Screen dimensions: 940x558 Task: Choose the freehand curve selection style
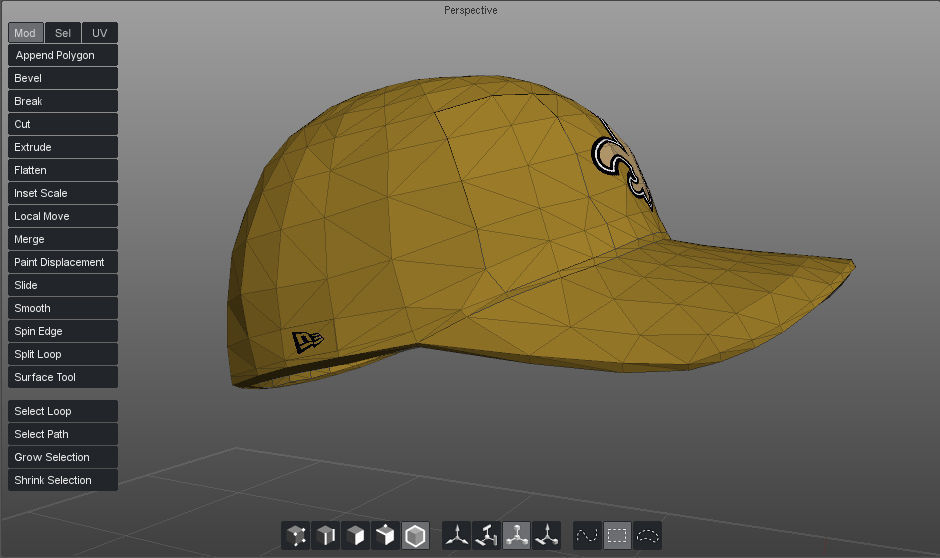click(588, 536)
